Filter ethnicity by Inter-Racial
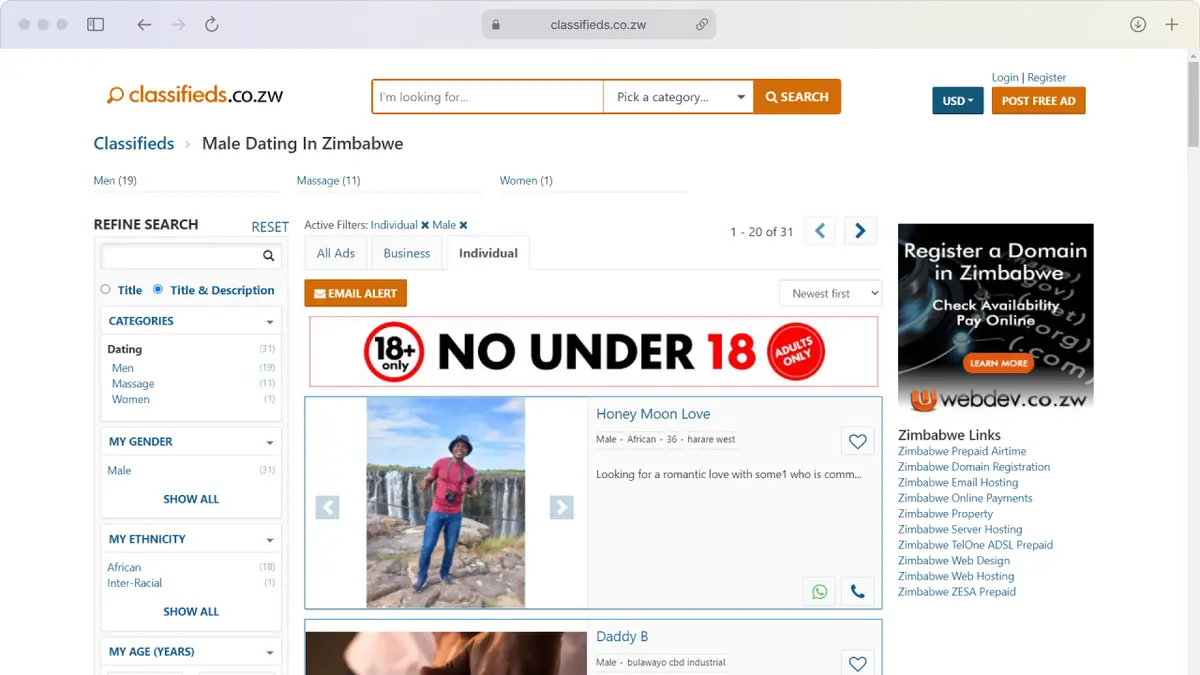Image resolution: width=1200 pixels, height=675 pixels. (135, 583)
